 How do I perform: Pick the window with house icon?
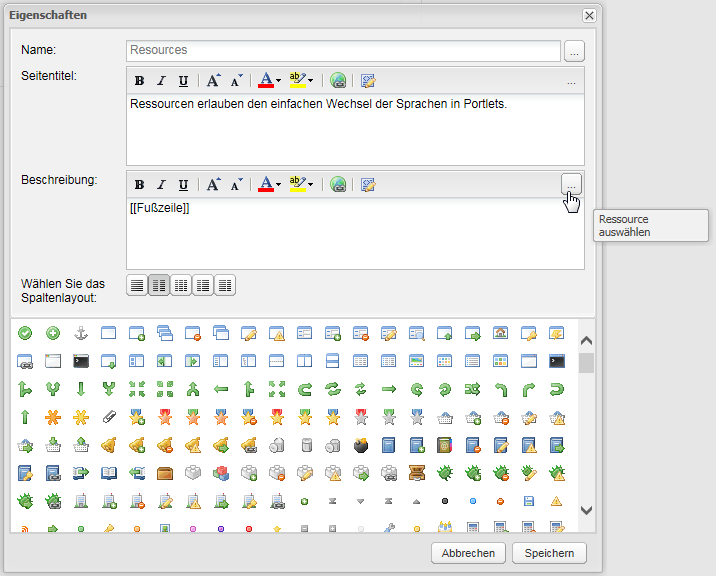pos(500,333)
